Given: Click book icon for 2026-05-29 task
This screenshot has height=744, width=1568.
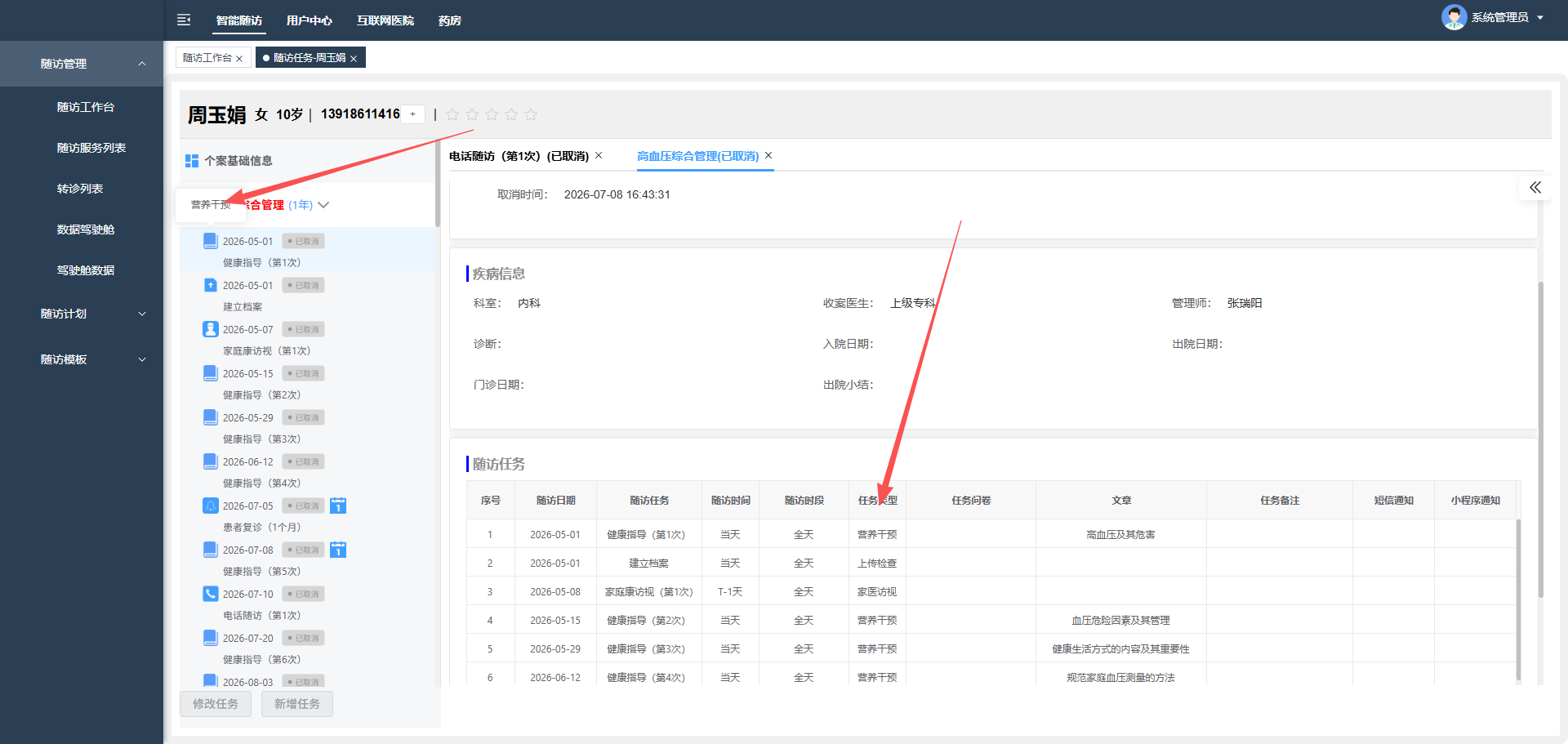Looking at the screenshot, I should (211, 417).
